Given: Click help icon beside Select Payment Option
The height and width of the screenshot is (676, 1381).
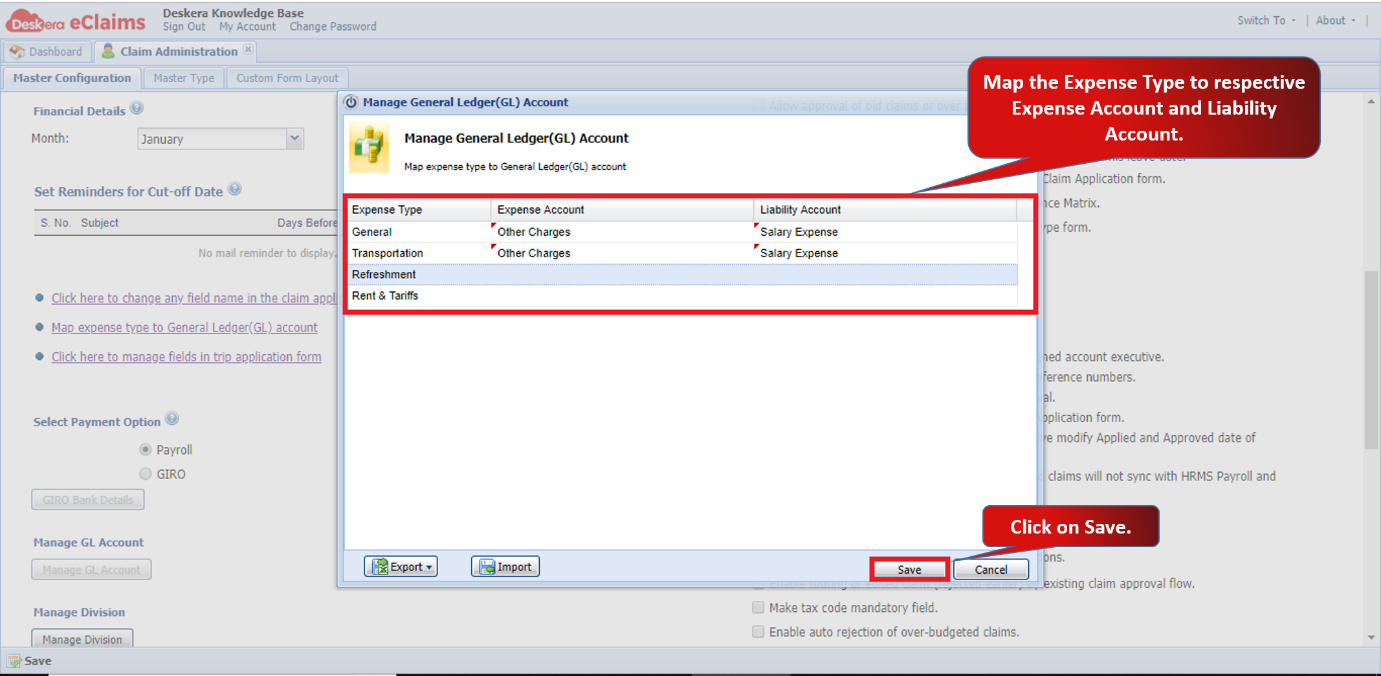Looking at the screenshot, I should click(172, 419).
